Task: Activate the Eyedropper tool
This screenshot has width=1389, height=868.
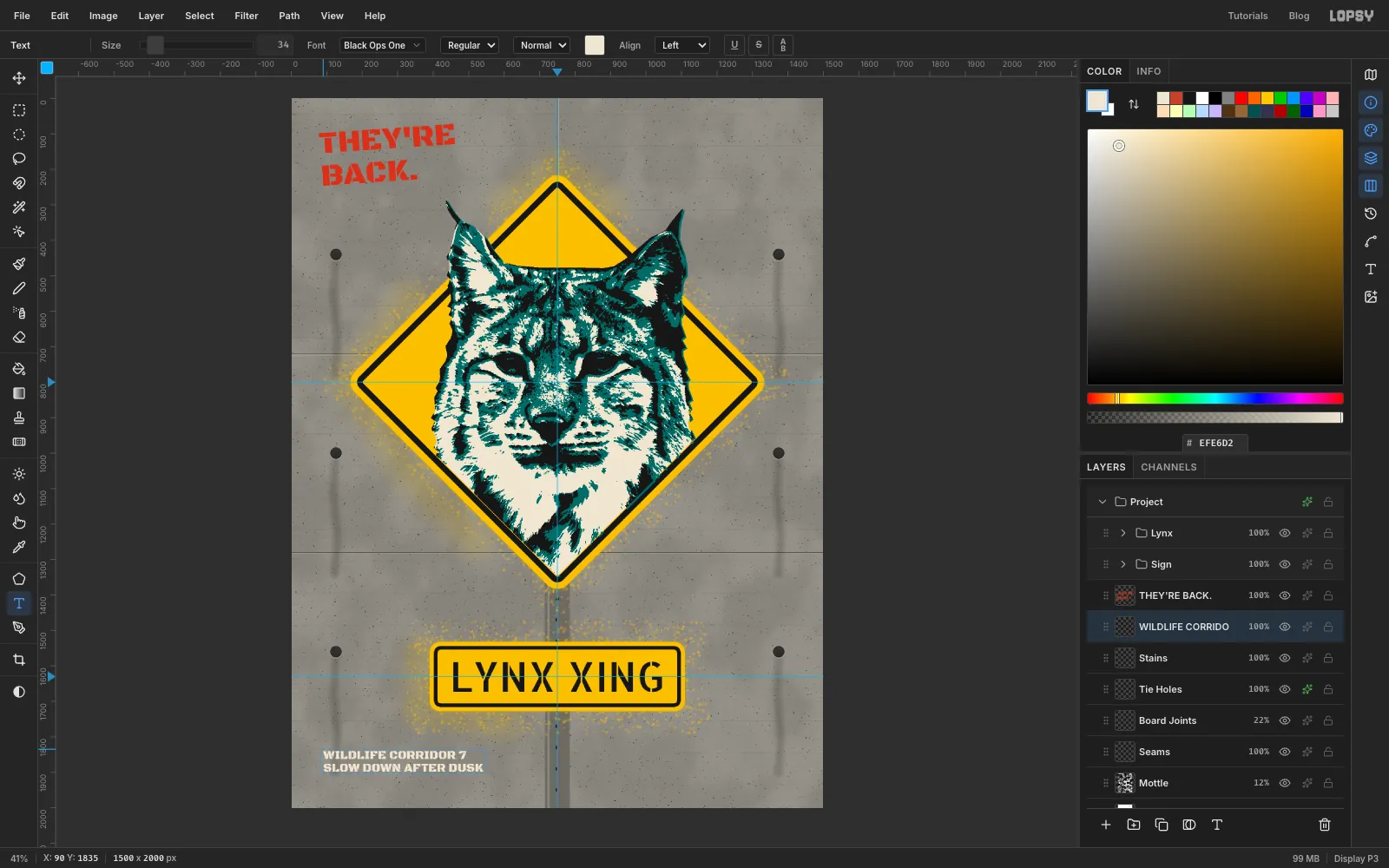Action: pos(19,547)
